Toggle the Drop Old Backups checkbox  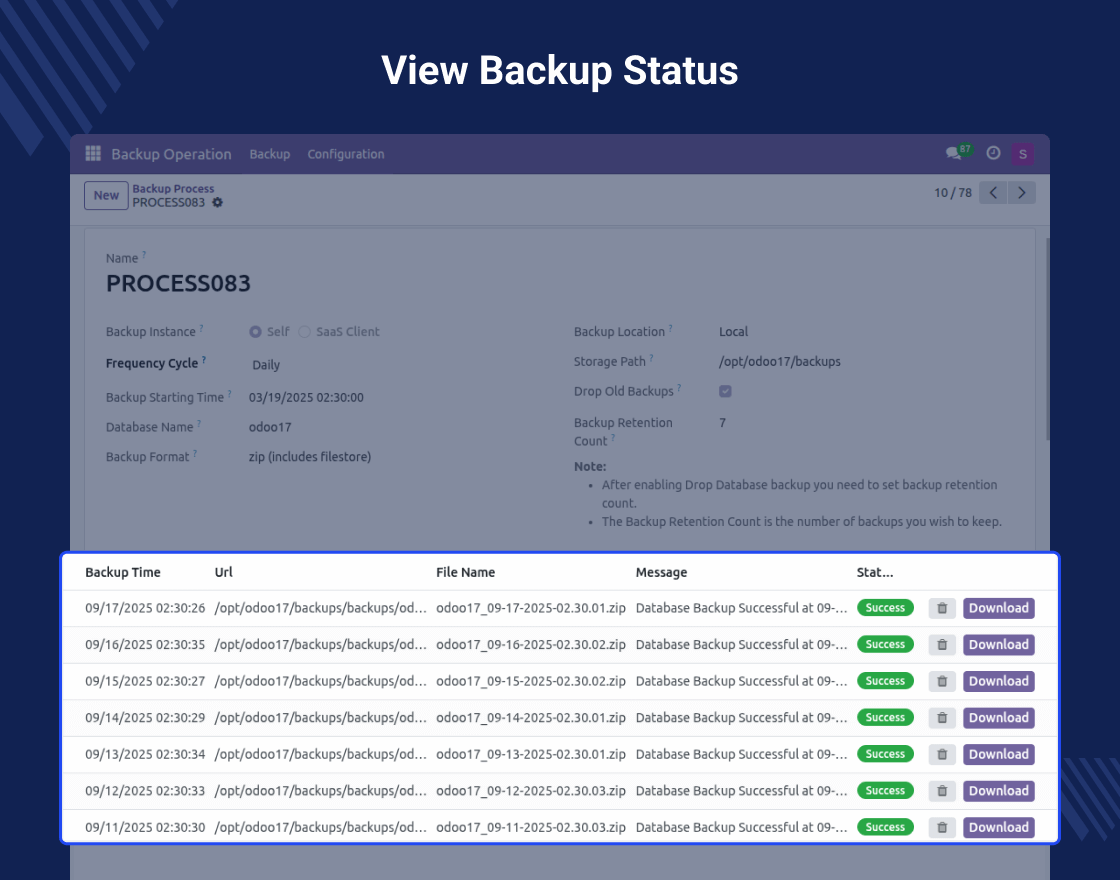(725, 391)
